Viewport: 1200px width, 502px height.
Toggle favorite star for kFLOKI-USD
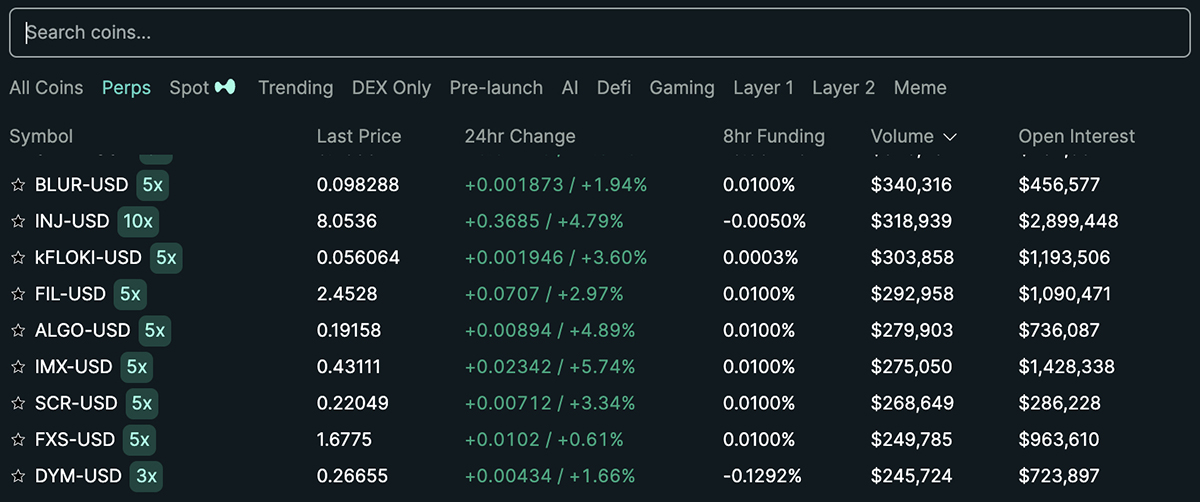coord(17,258)
